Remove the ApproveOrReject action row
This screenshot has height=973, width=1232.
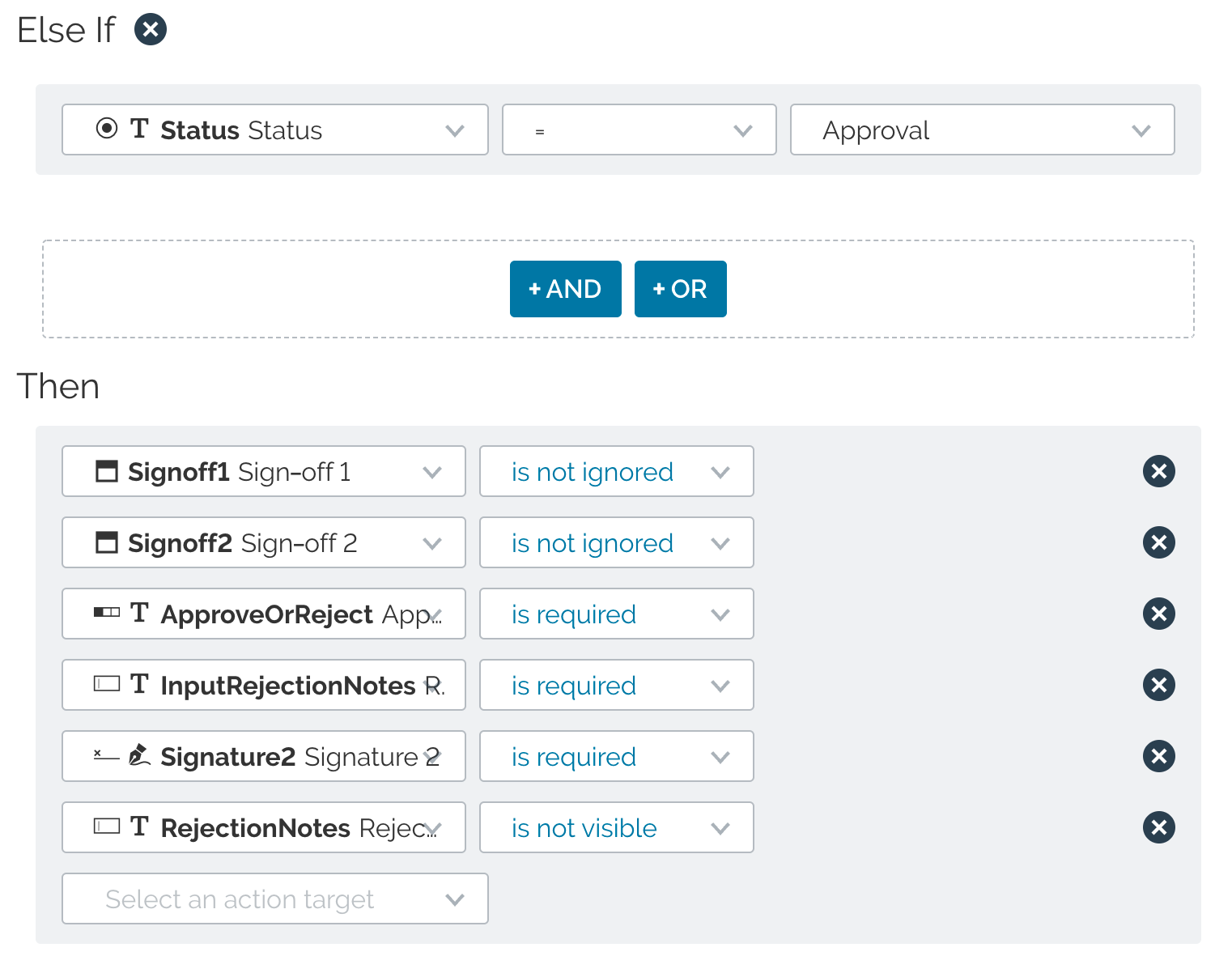click(1159, 614)
